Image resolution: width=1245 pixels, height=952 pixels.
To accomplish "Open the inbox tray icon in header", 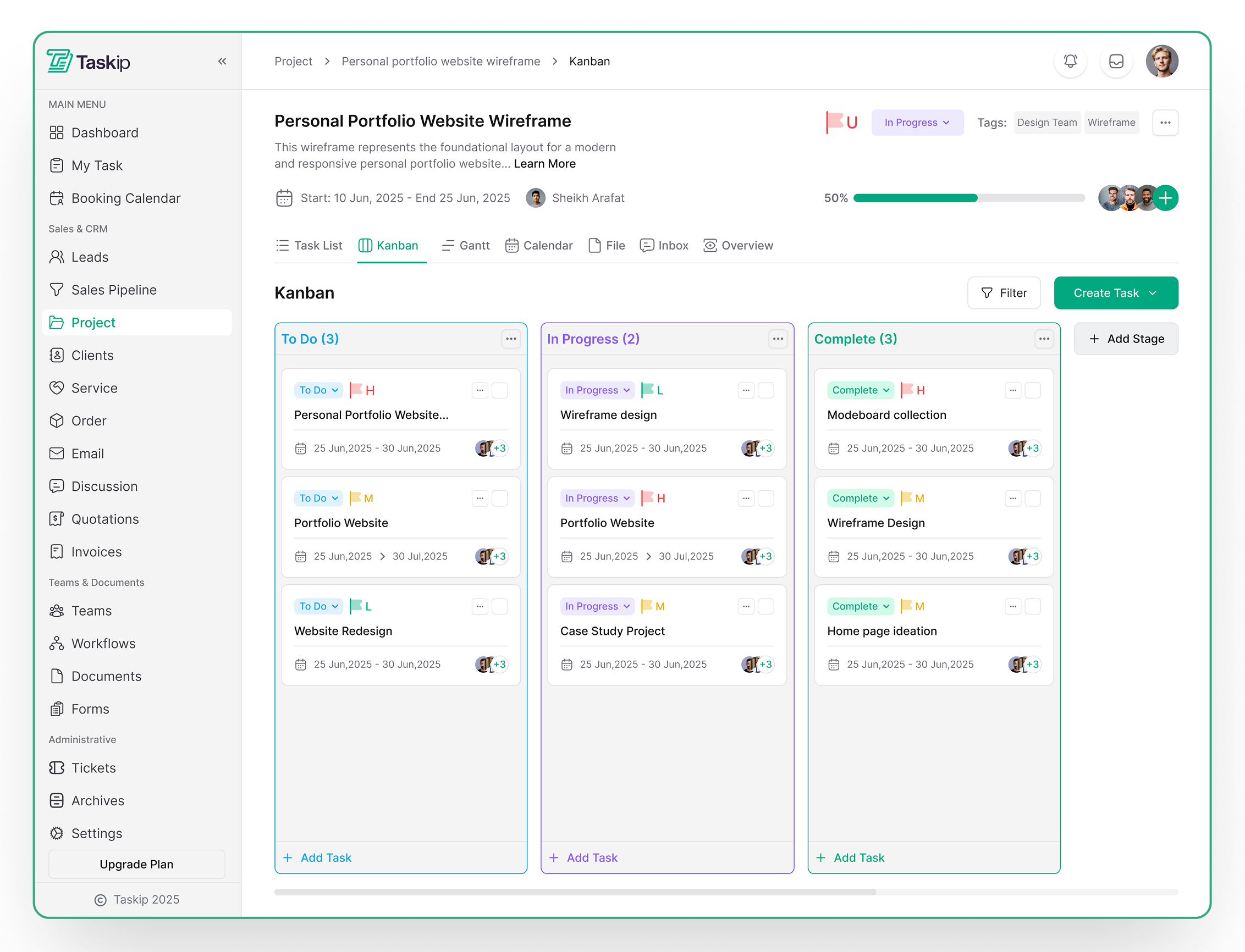I will pyautogui.click(x=1116, y=61).
